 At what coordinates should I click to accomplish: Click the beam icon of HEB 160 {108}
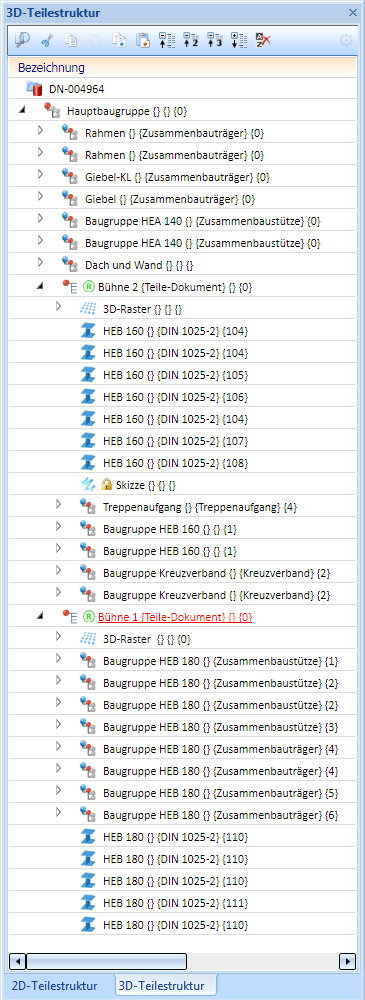(87, 462)
